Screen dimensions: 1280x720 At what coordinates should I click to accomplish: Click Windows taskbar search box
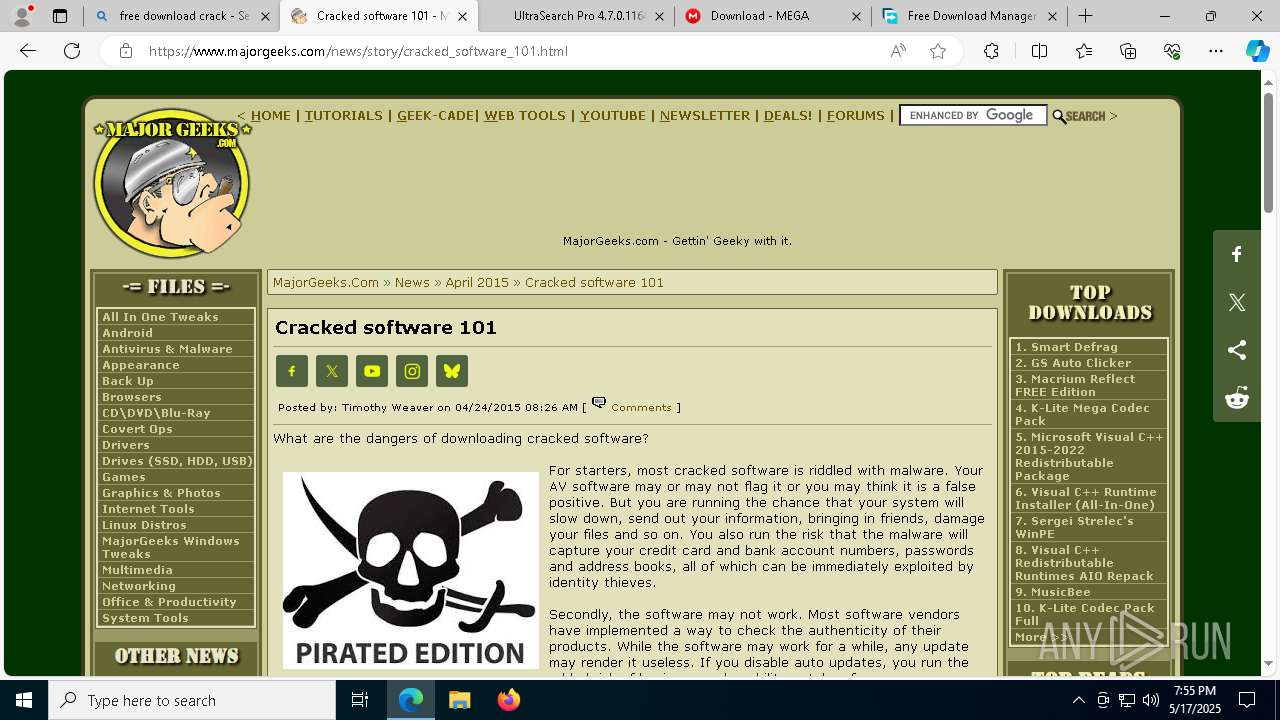pyautogui.click(x=192, y=700)
